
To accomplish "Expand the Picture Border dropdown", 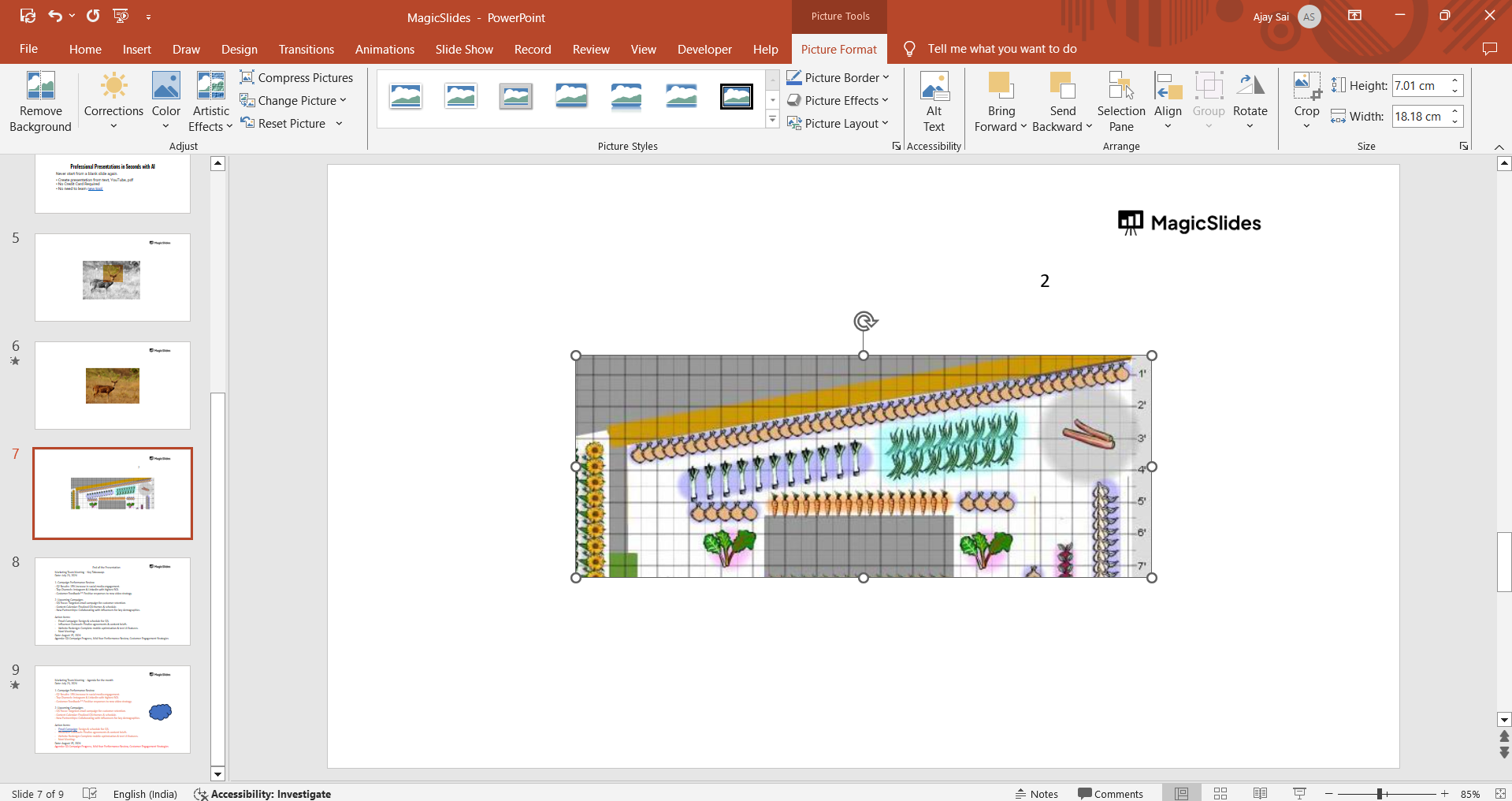I will [x=886, y=77].
